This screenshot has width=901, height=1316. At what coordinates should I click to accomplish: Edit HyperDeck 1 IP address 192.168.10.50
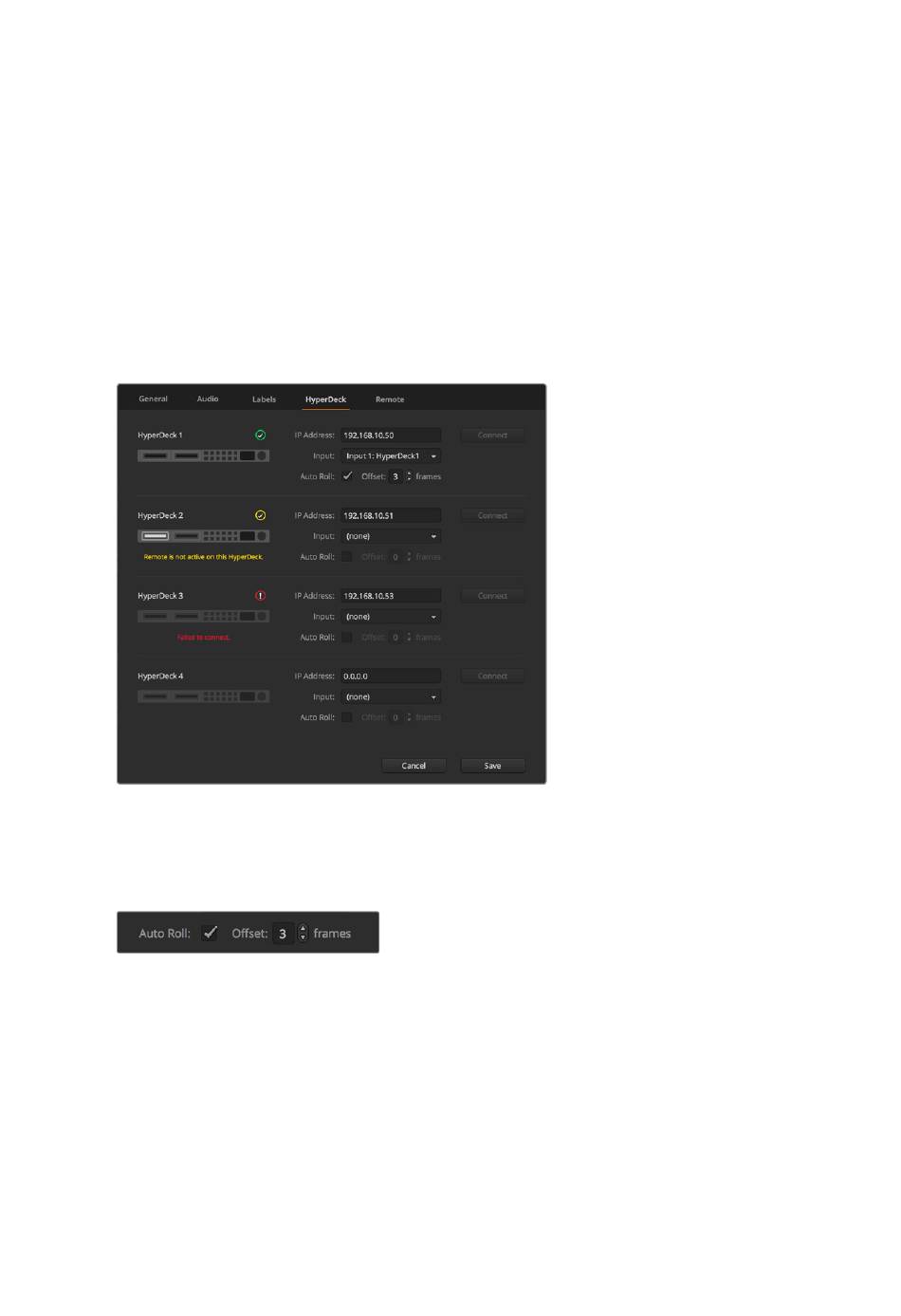pyautogui.click(x=391, y=436)
